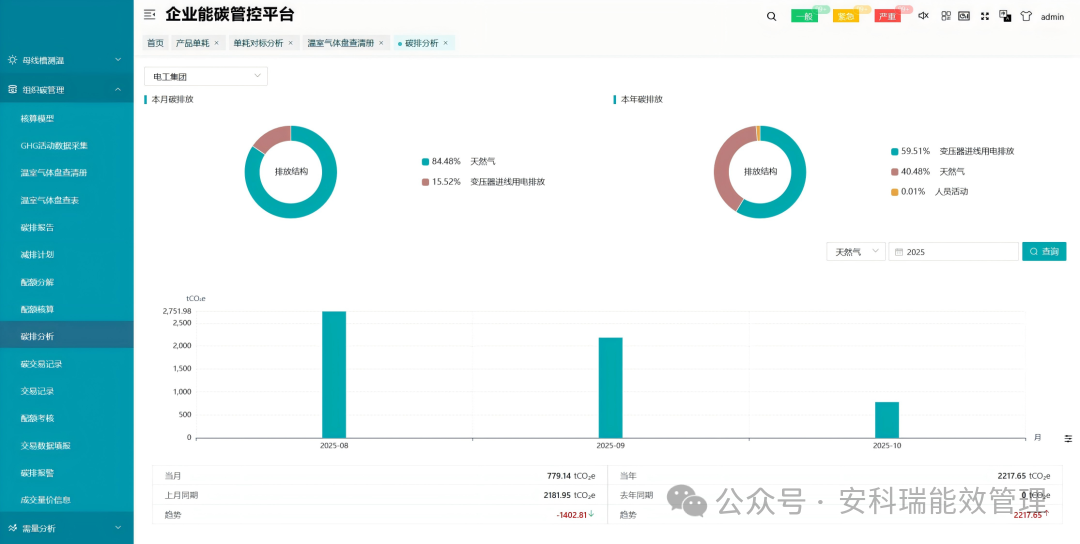Enter fullscreen with the expand arrows icon
1080x544 pixels.
point(985,16)
